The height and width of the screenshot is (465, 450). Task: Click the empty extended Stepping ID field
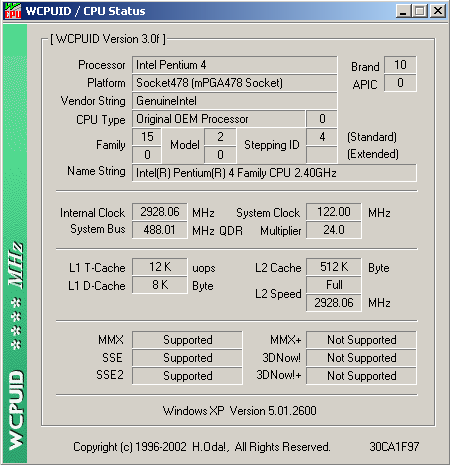click(322, 155)
